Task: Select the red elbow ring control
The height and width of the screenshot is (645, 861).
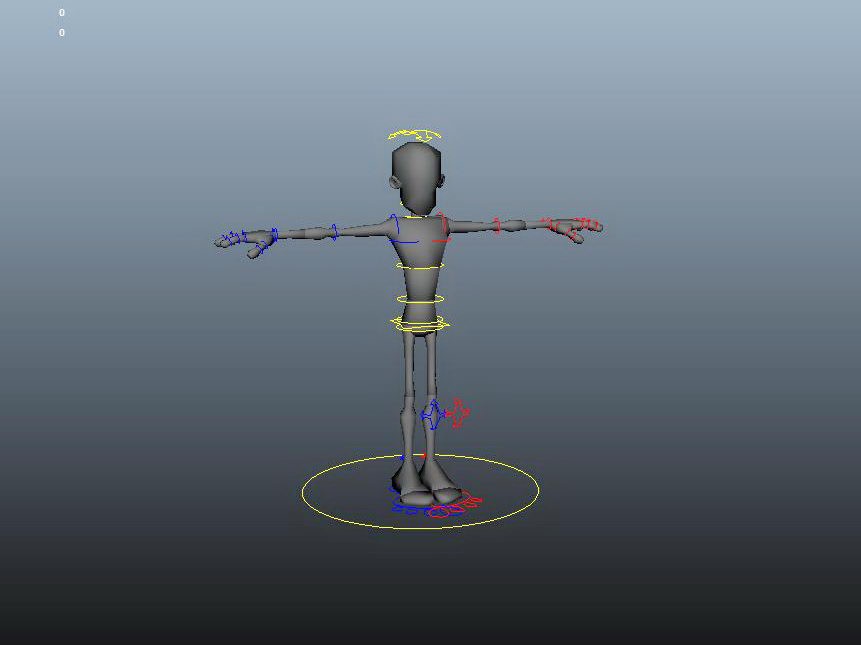Action: pos(497,226)
